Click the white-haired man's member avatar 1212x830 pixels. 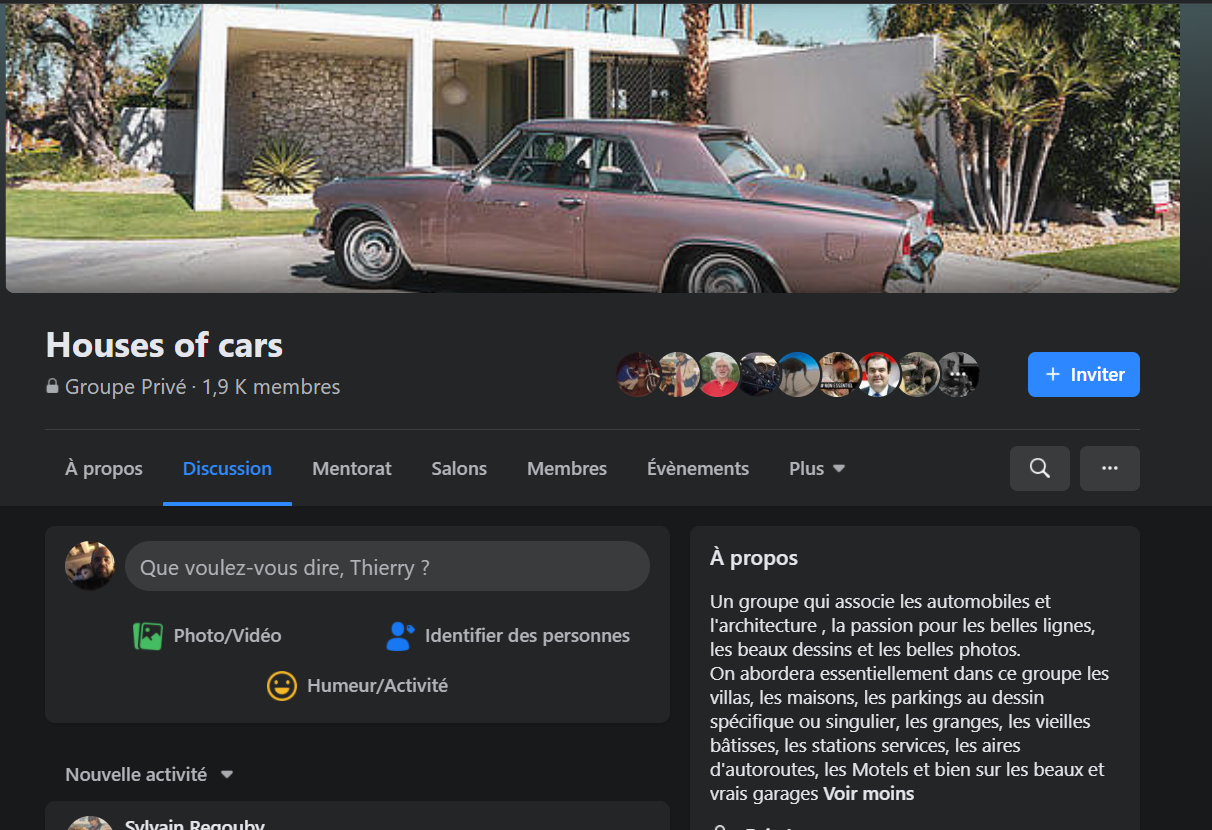pos(719,375)
